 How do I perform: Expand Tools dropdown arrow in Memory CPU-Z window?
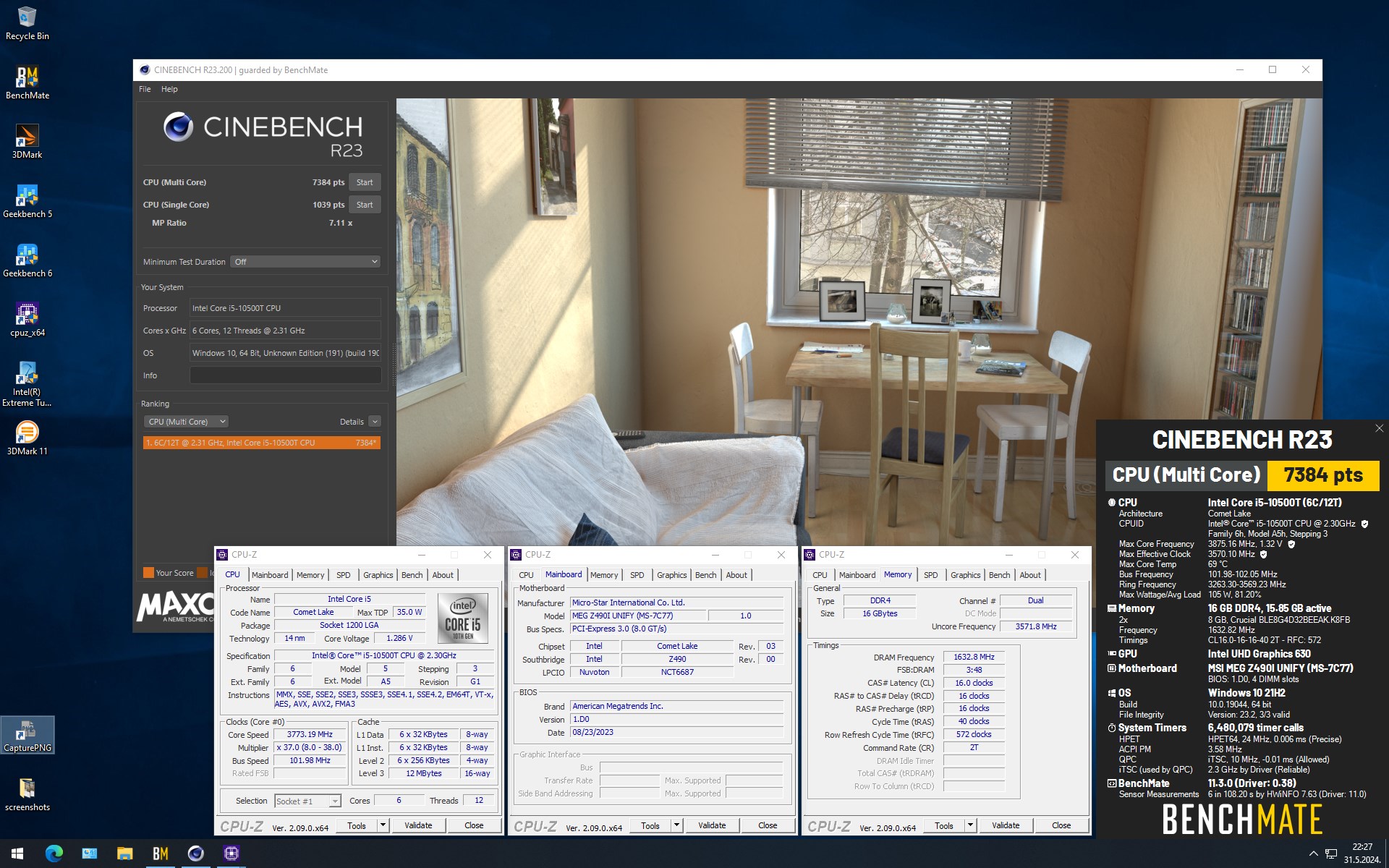point(971,825)
